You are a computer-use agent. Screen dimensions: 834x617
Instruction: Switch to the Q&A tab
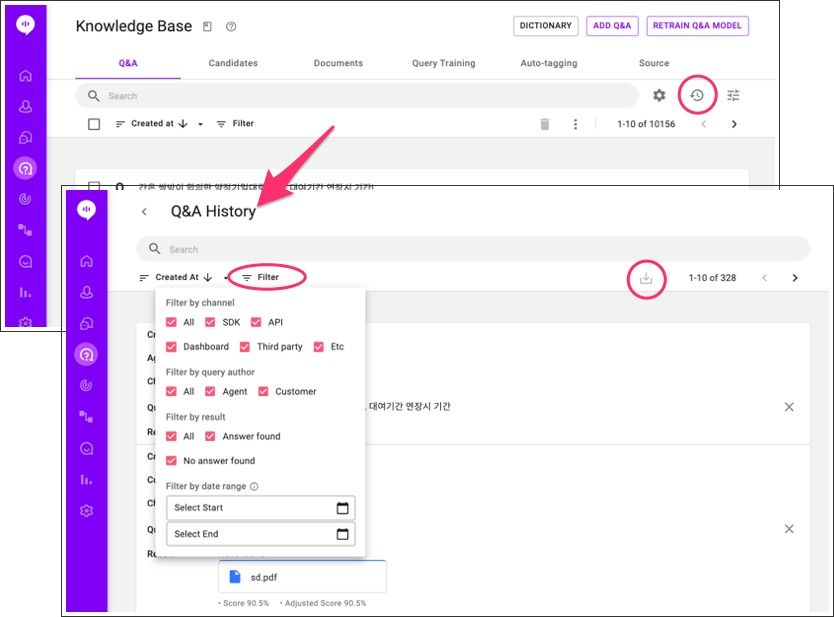[x=128, y=63]
